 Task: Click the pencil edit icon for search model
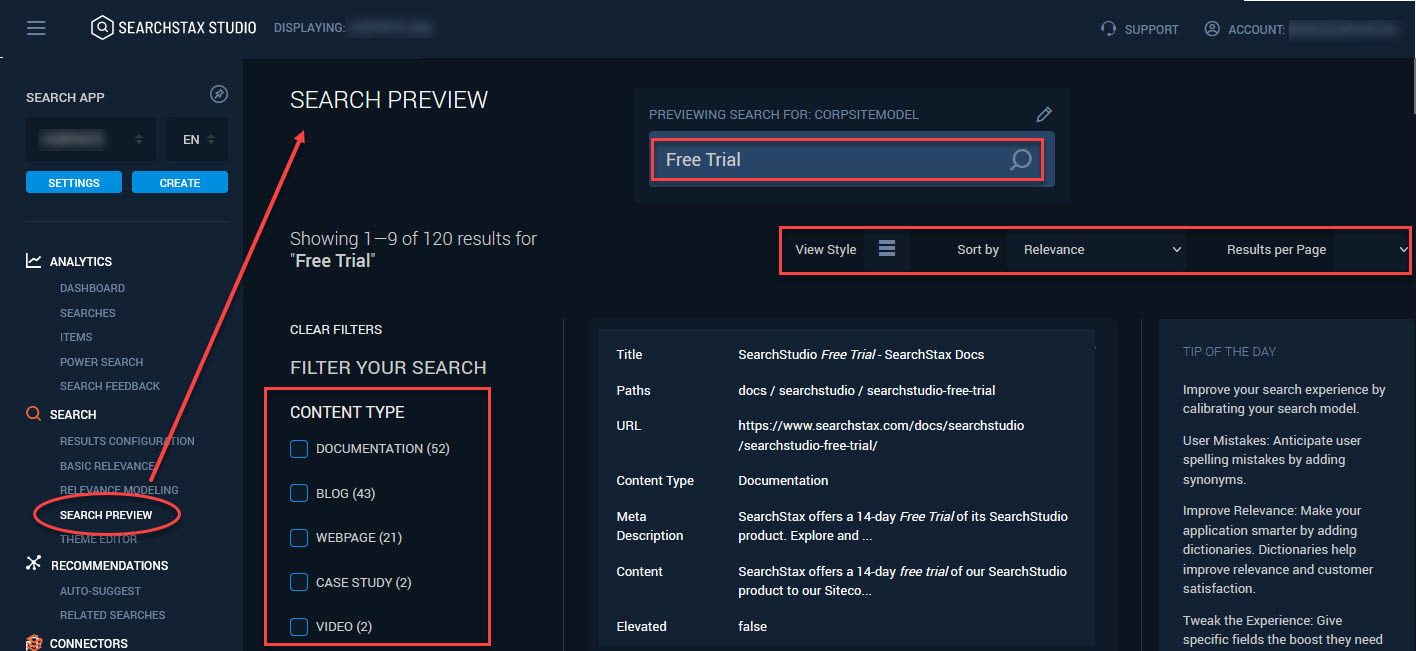point(1044,115)
